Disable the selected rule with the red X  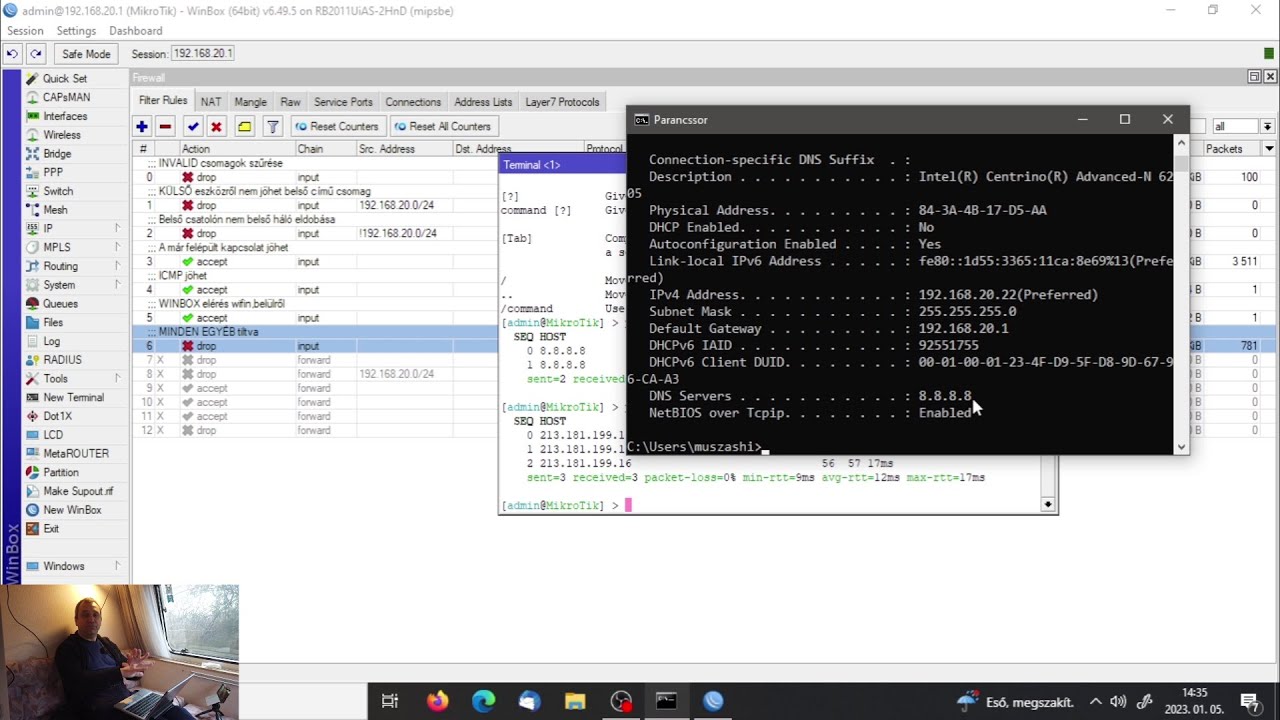216,127
